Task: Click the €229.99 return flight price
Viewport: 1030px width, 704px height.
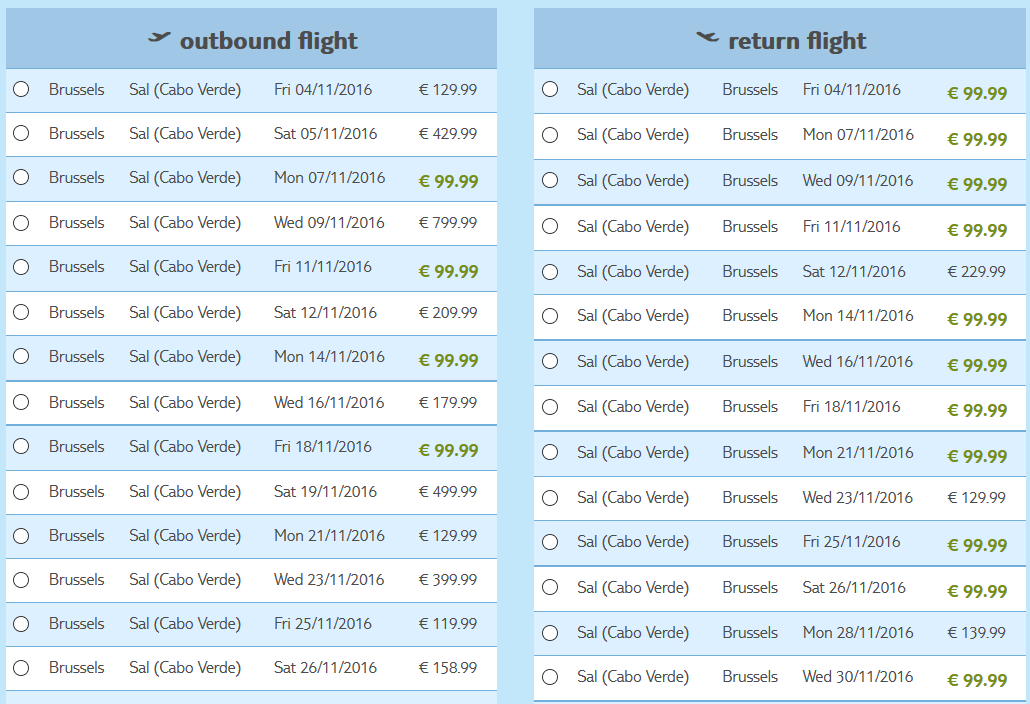Action: point(976,271)
